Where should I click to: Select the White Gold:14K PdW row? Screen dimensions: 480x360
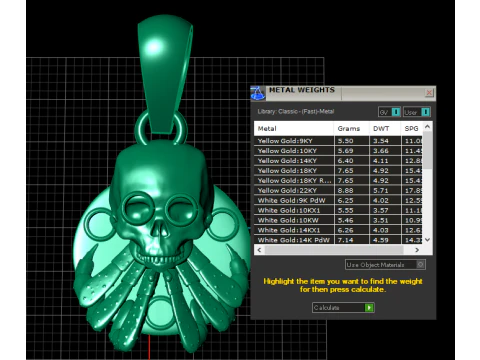click(338, 240)
